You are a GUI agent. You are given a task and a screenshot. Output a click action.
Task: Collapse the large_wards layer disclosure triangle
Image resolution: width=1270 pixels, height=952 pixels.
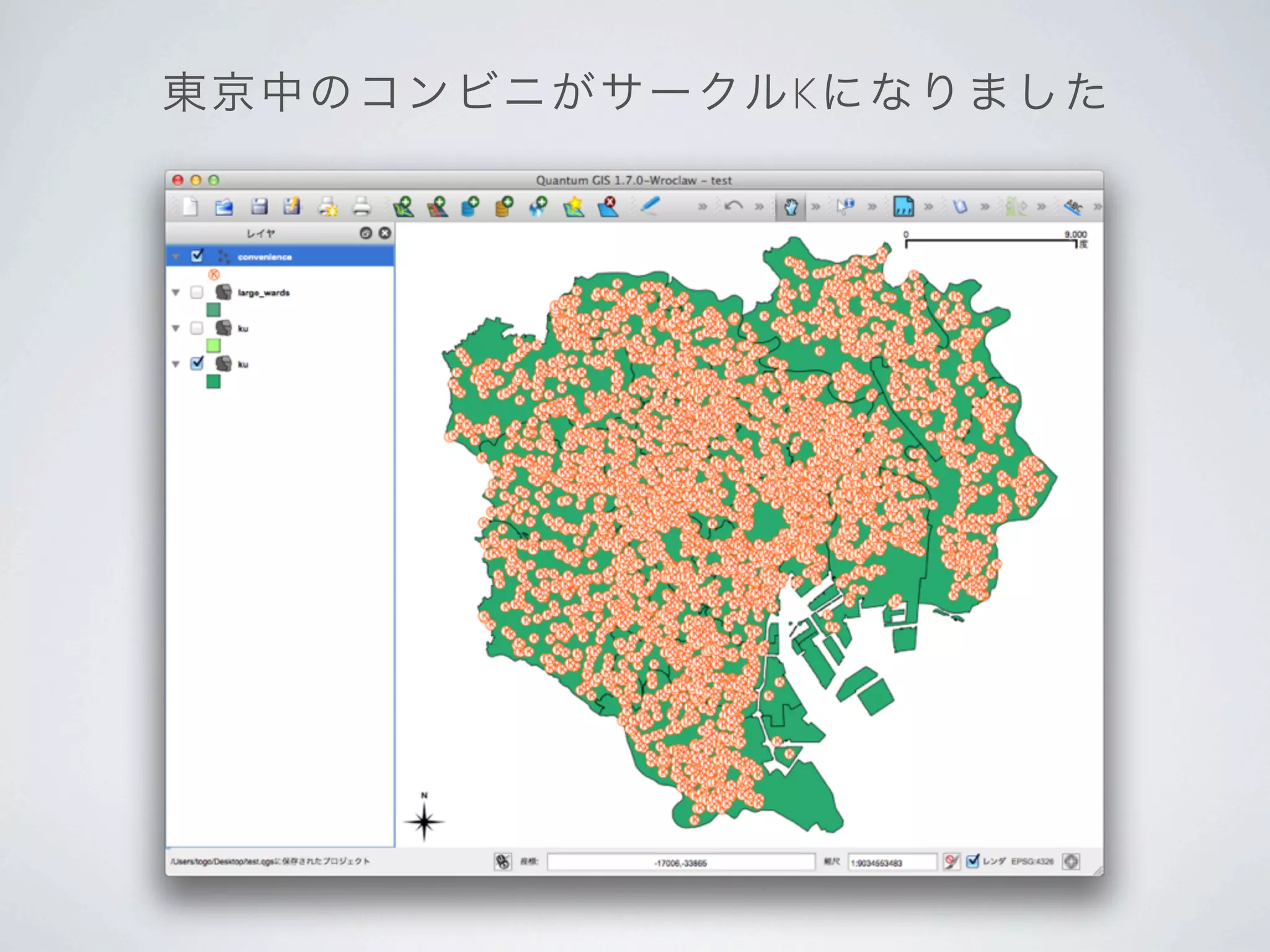coord(176,293)
